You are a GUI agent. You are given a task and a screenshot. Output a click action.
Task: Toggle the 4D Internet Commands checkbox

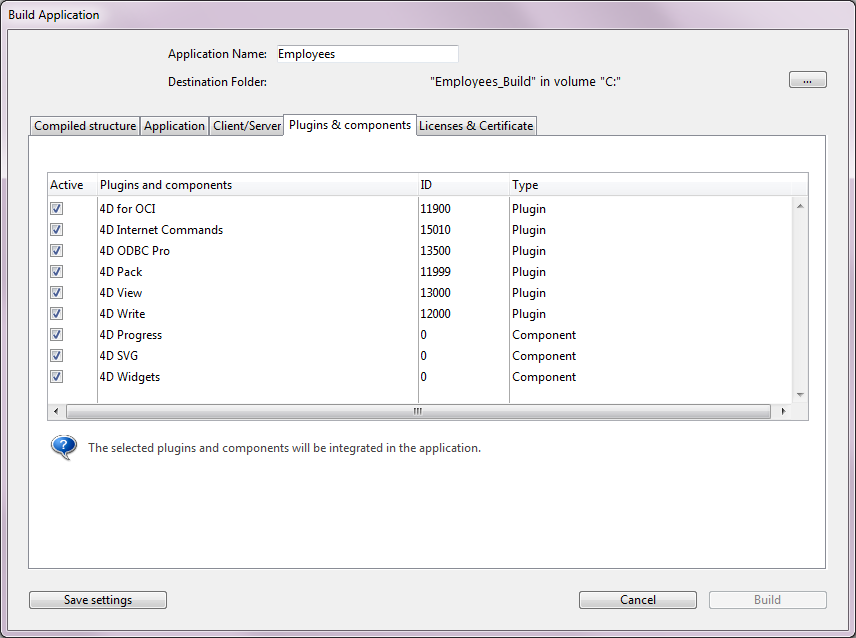(57, 230)
